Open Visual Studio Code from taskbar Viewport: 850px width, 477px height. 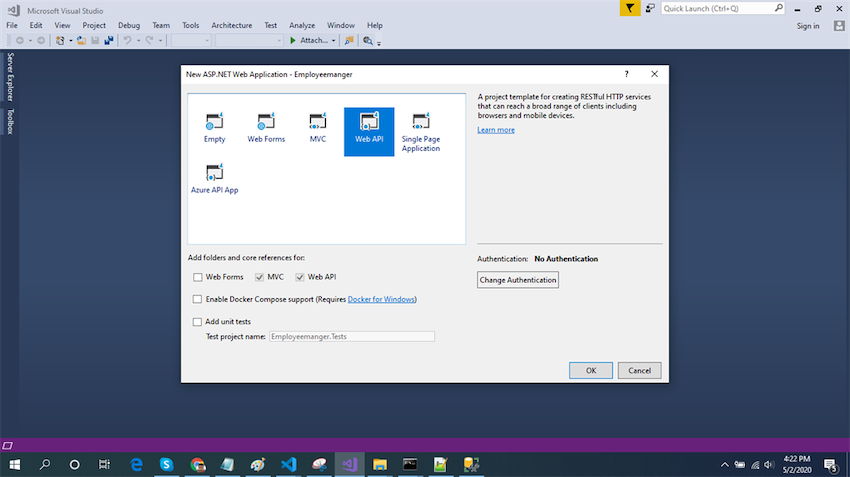288,465
